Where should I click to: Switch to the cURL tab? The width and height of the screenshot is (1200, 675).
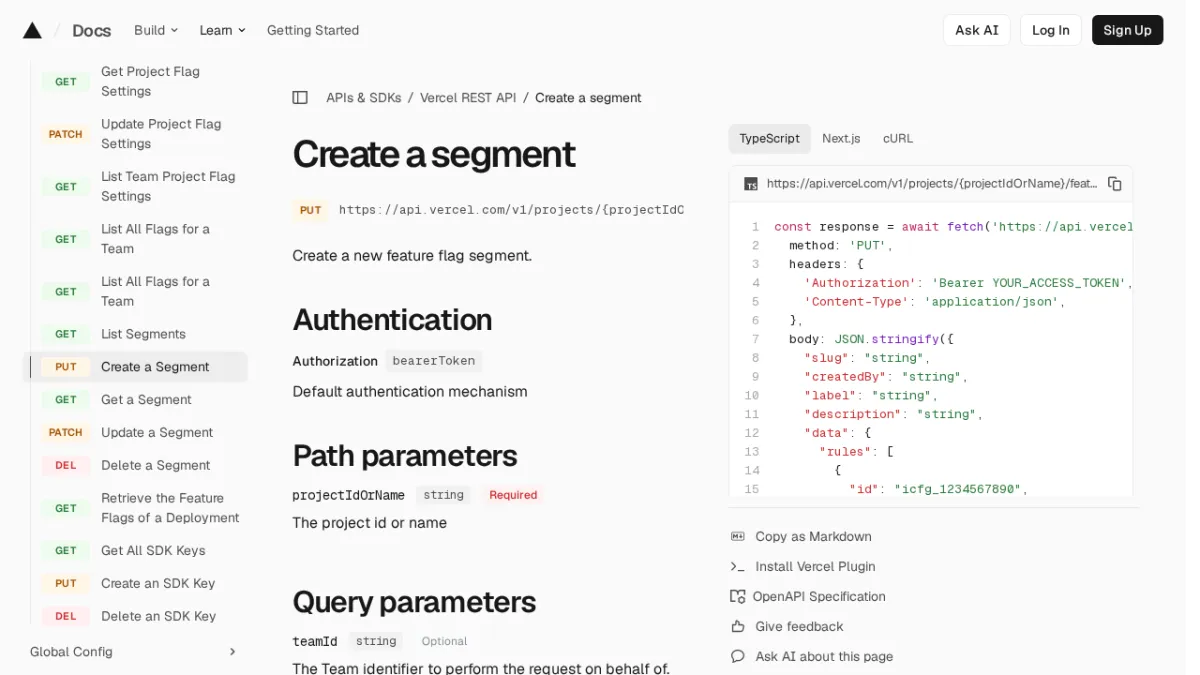pyautogui.click(x=898, y=139)
